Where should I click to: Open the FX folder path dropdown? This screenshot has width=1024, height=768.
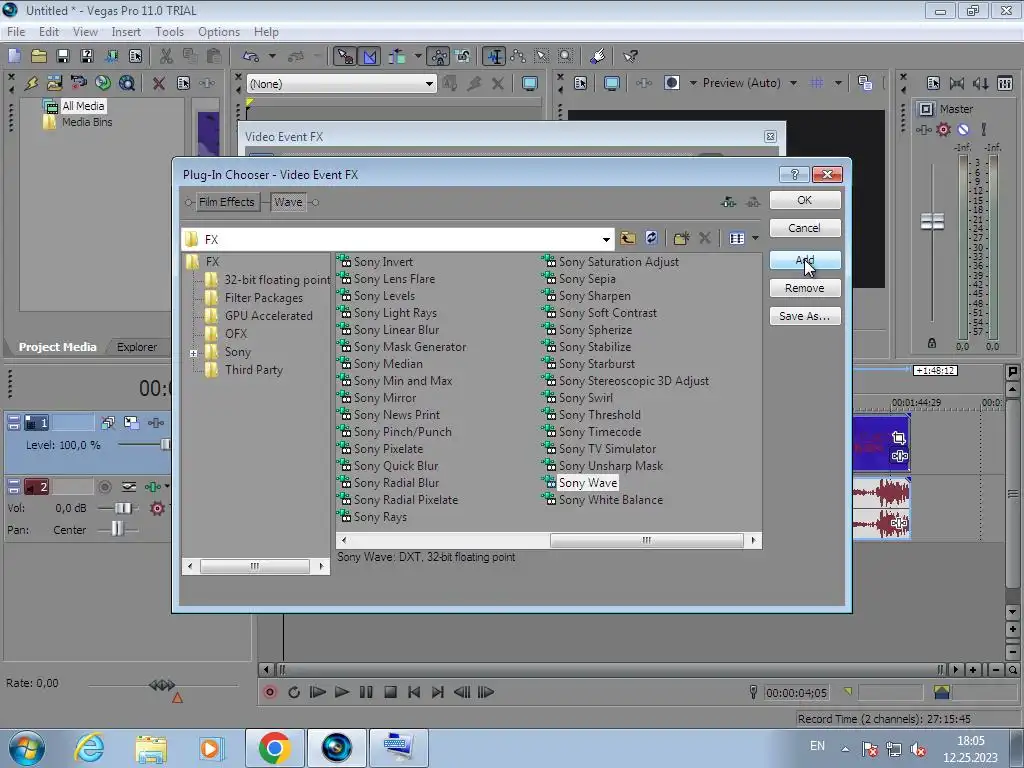click(606, 240)
